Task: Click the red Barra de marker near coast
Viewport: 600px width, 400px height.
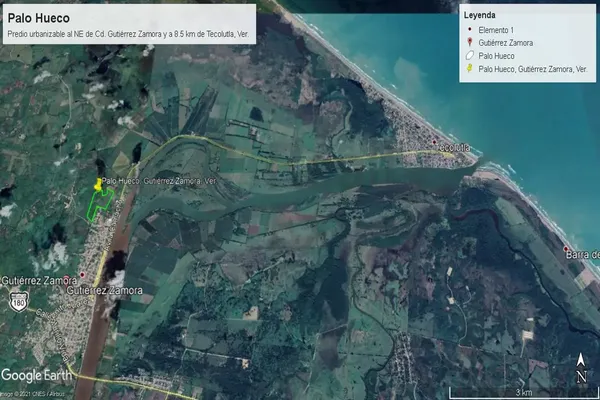Action: tap(566, 248)
